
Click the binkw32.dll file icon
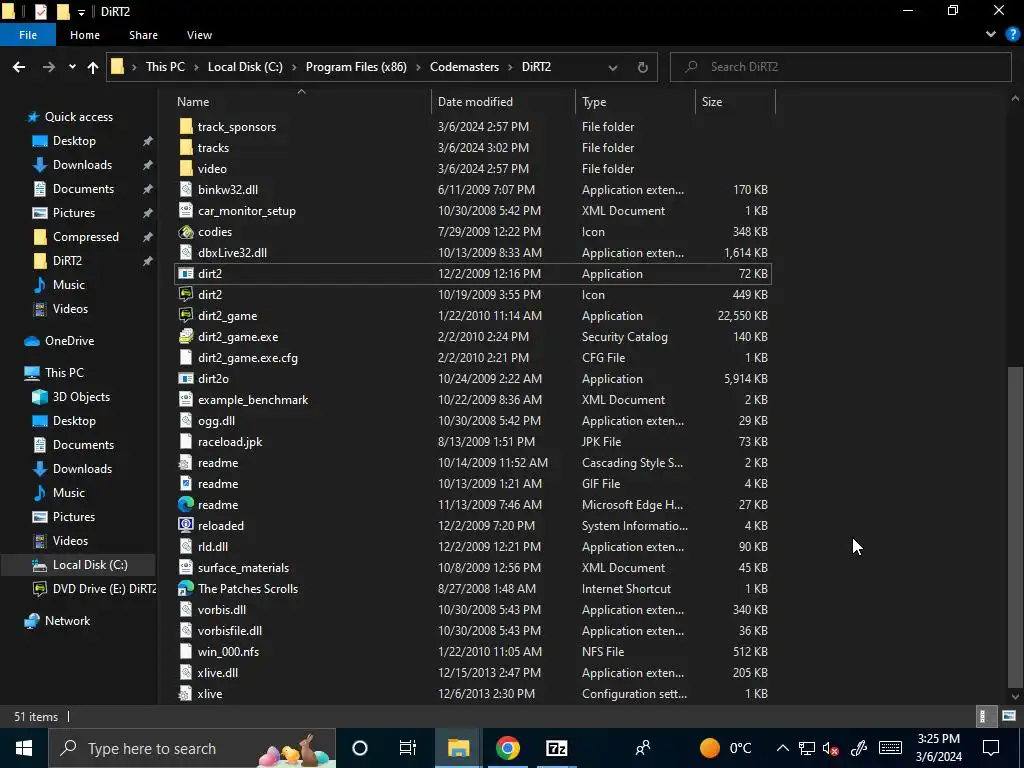click(x=186, y=189)
